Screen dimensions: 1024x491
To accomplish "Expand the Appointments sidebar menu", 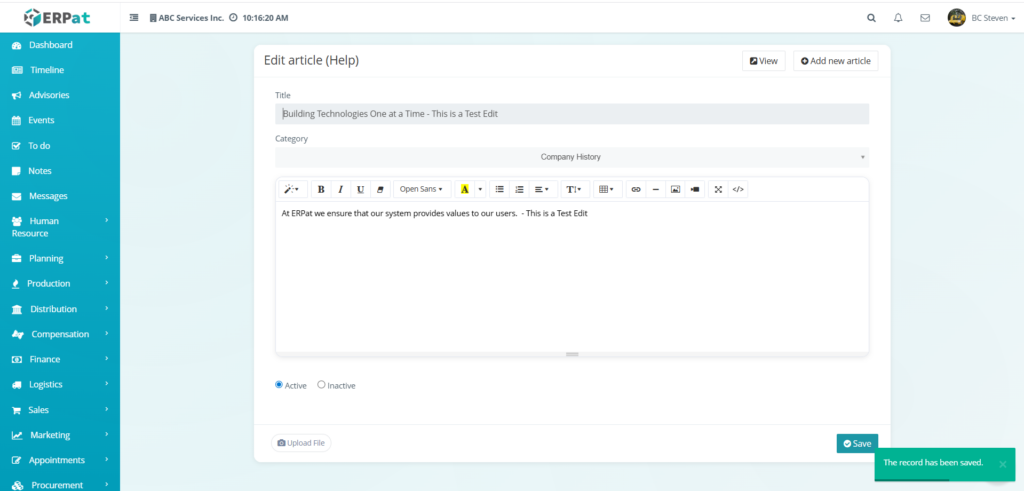I will (x=60, y=460).
